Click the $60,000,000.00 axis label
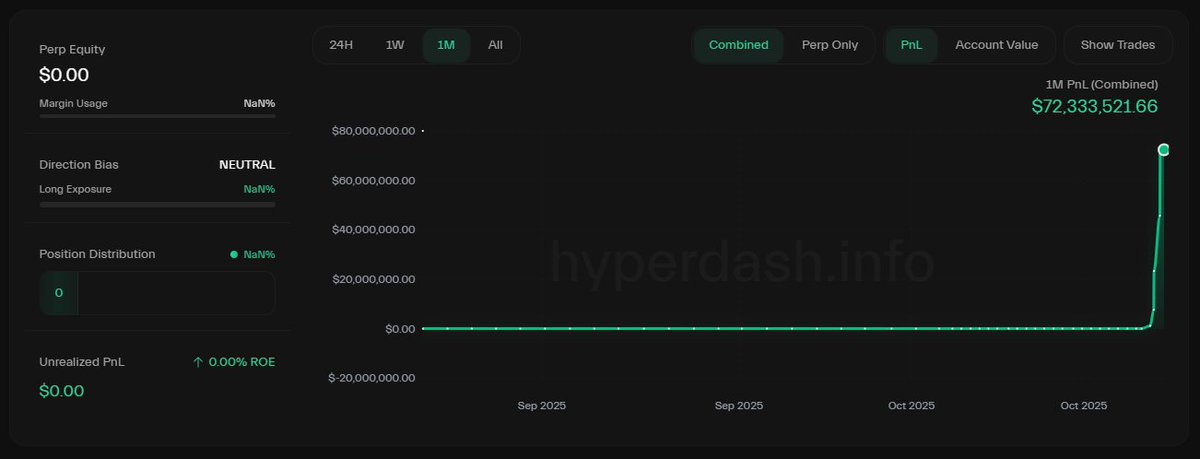The height and width of the screenshot is (459, 1200). click(x=374, y=181)
